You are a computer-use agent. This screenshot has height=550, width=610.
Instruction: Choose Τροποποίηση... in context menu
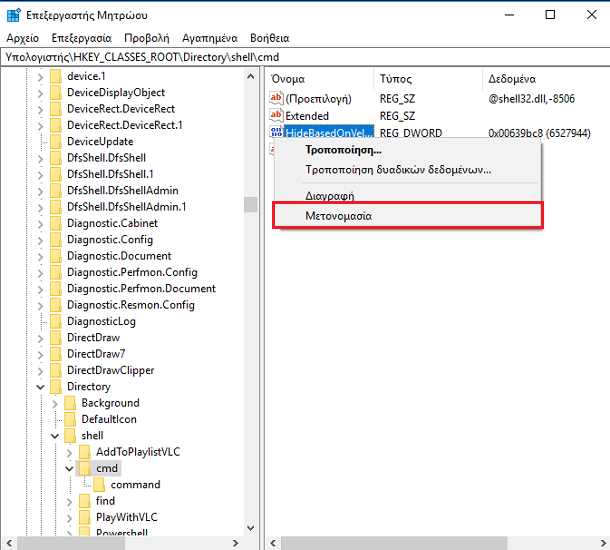408,150
